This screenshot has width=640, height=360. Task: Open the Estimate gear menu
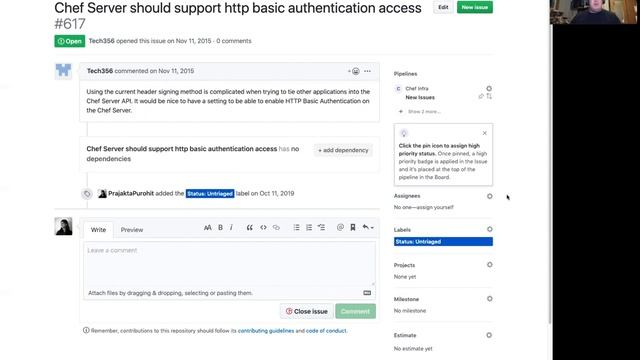tap(489, 335)
